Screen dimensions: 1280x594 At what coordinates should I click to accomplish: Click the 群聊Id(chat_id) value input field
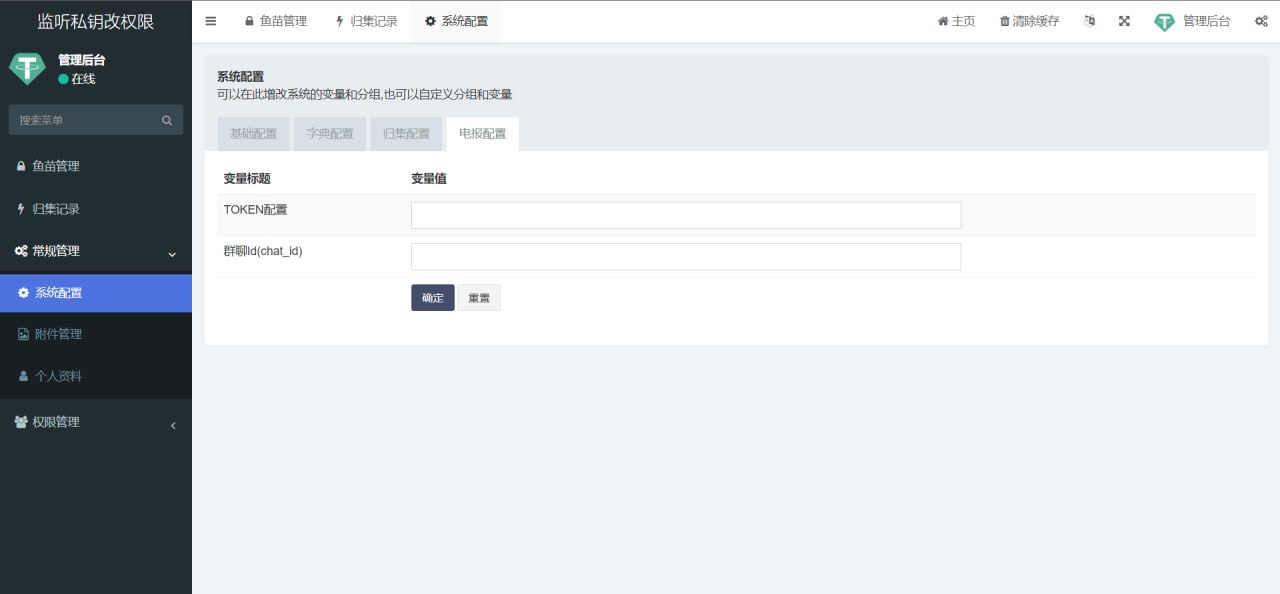(686, 256)
